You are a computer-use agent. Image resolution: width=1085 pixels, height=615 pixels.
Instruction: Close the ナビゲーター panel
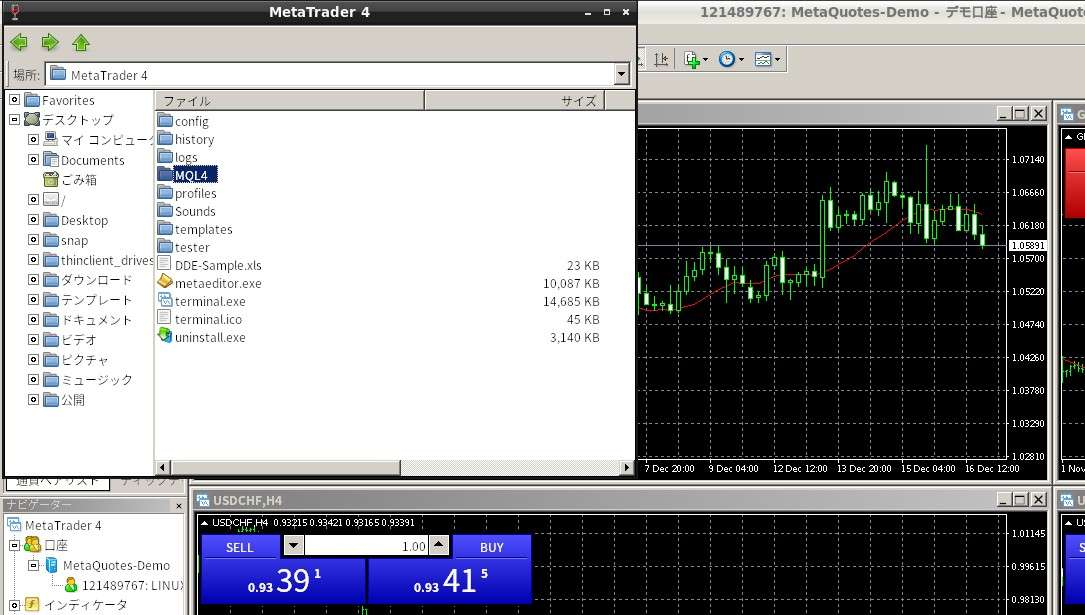coord(179,506)
